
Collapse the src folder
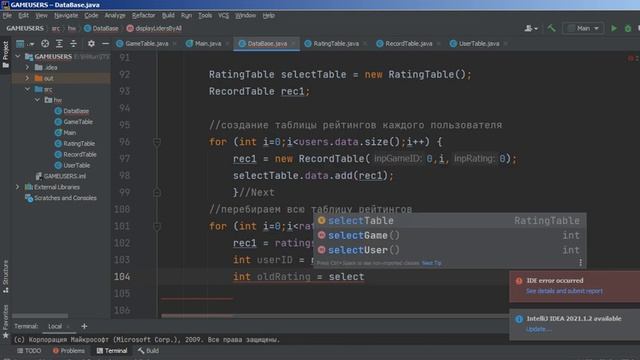point(27,89)
